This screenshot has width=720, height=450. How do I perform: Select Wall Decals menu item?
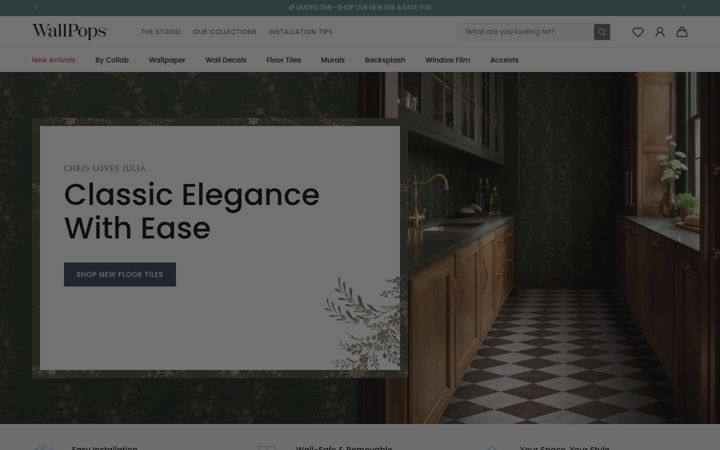pos(225,60)
